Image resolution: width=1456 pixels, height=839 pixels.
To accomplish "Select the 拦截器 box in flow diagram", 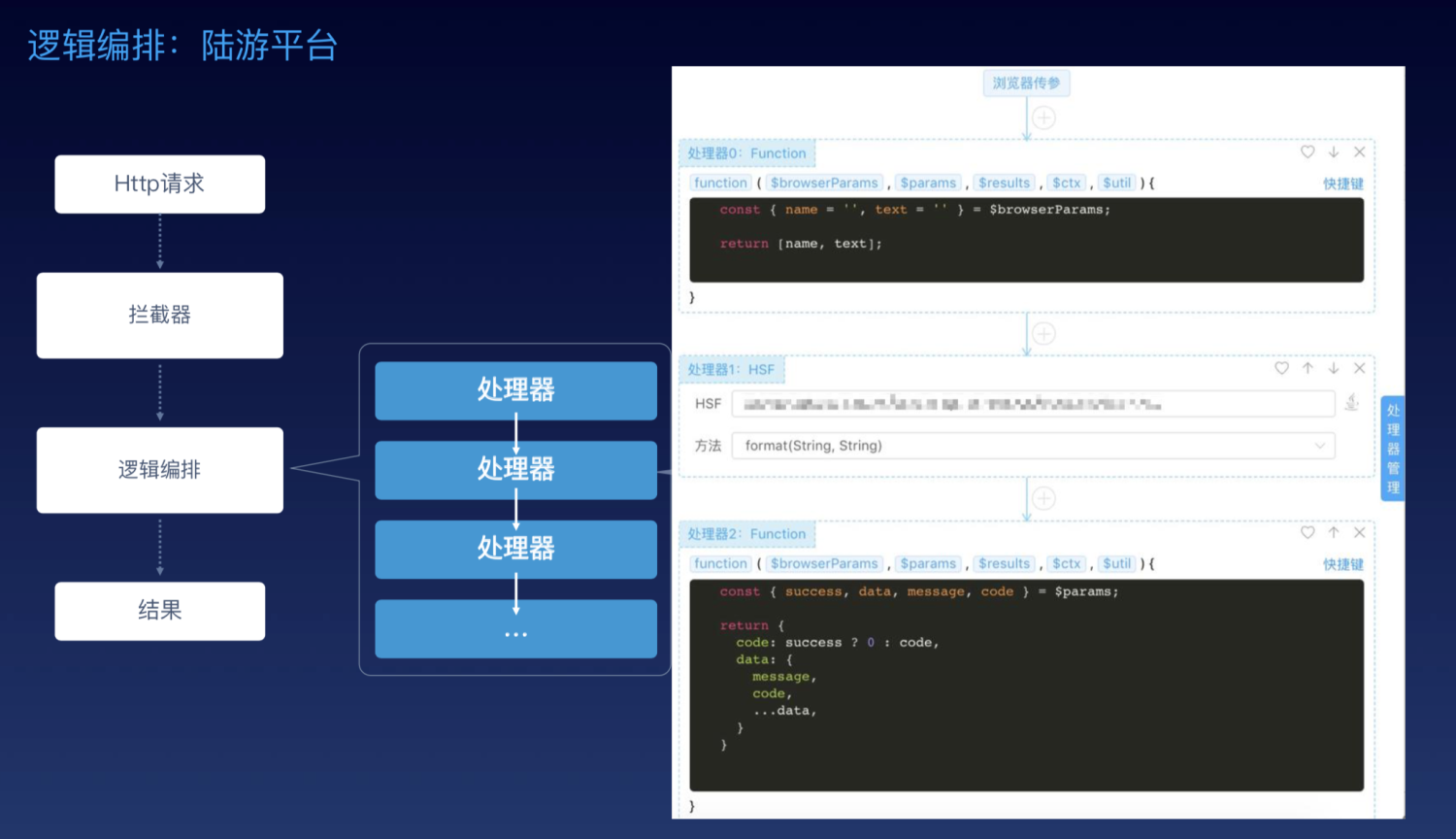I will (160, 316).
